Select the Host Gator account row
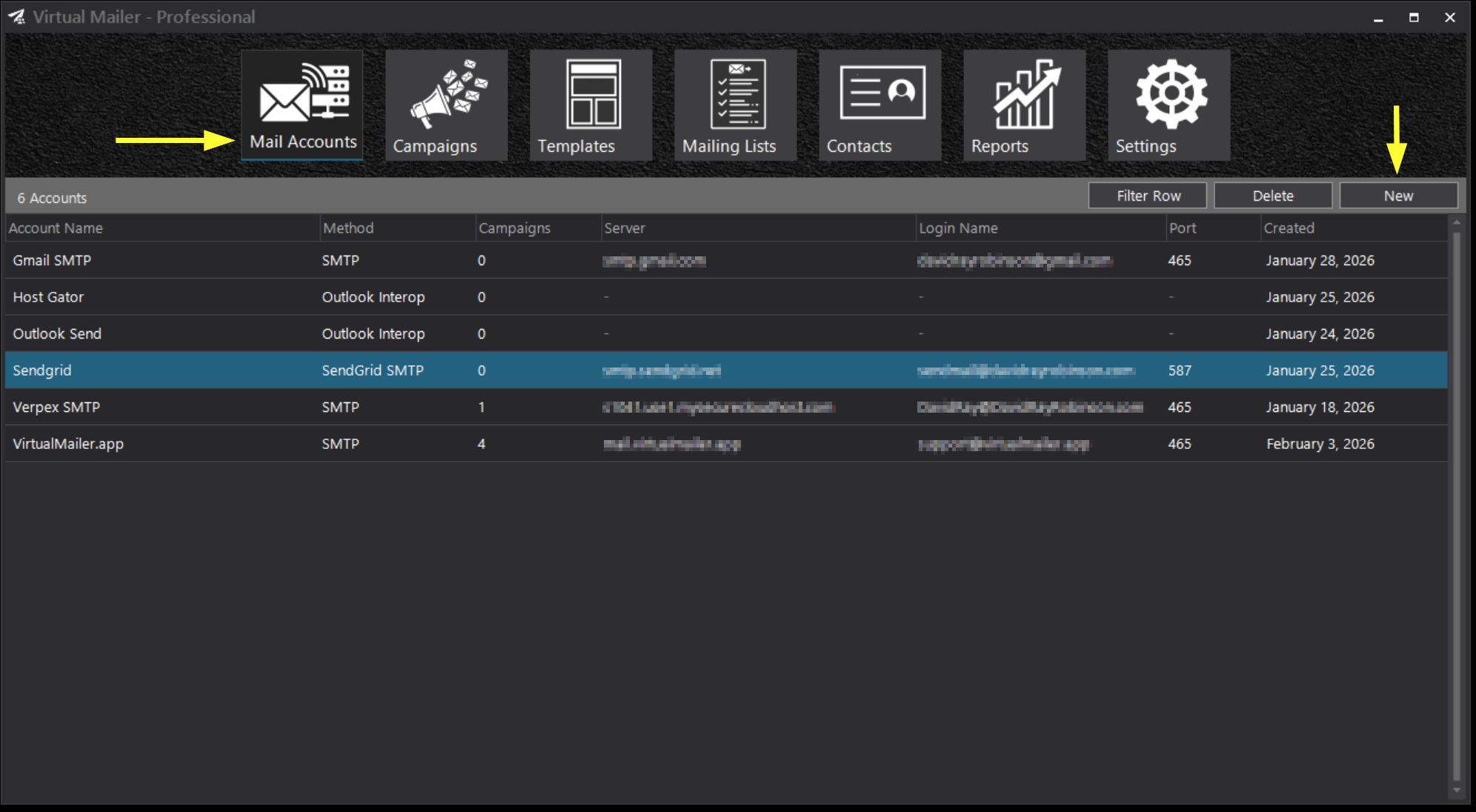Viewport: 1476px width, 812px height. 726,297
